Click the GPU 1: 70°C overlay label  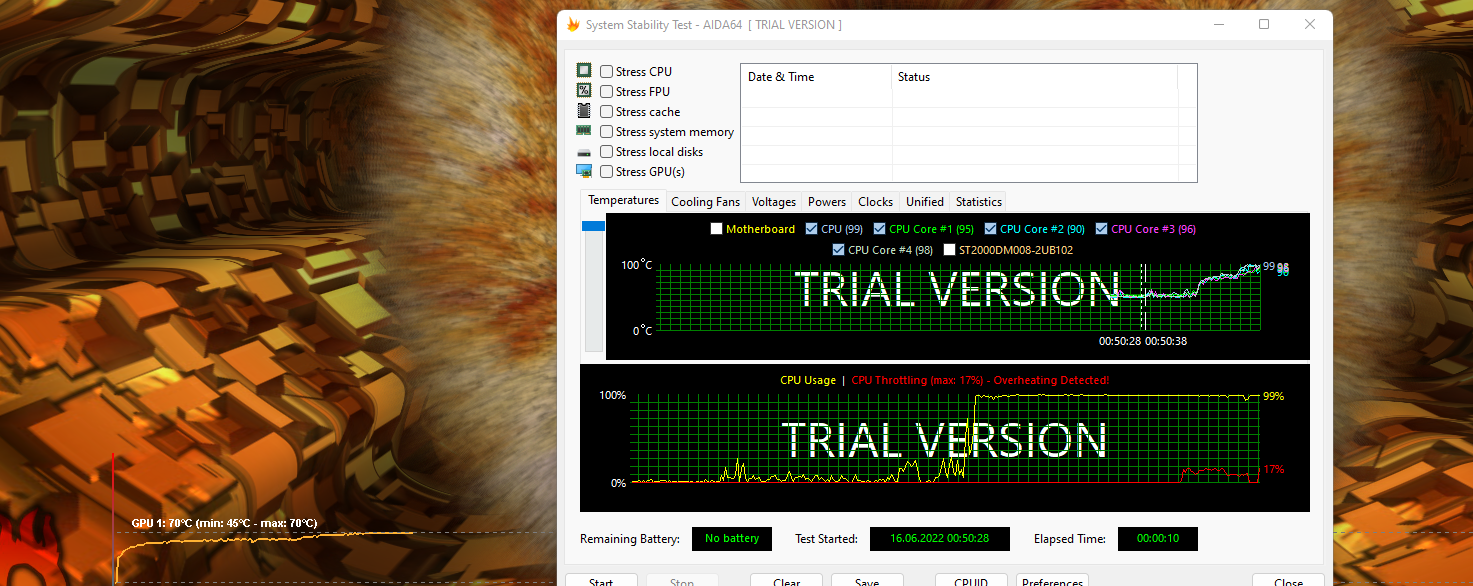[224, 523]
